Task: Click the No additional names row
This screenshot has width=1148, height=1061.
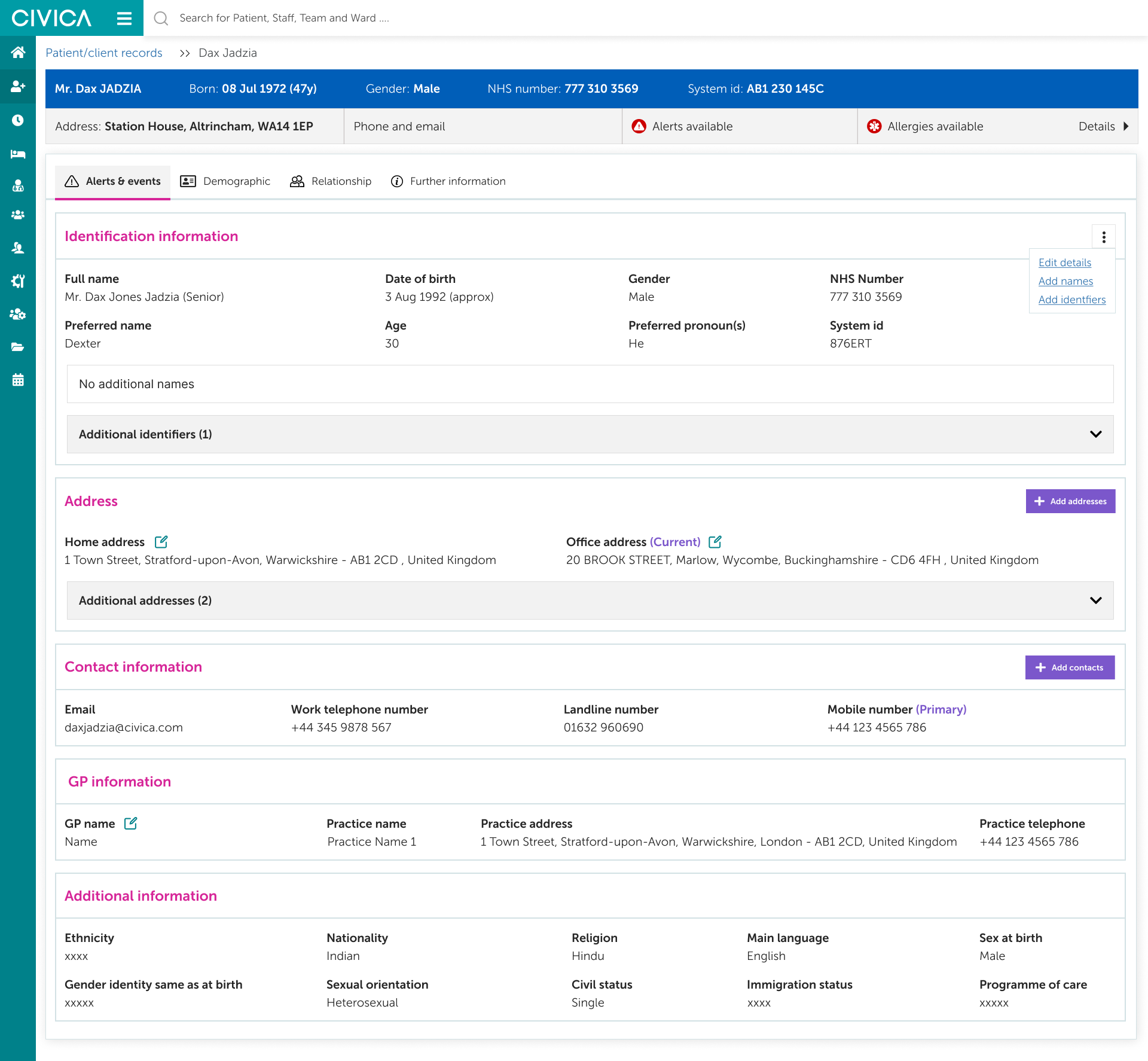Action: coord(590,384)
